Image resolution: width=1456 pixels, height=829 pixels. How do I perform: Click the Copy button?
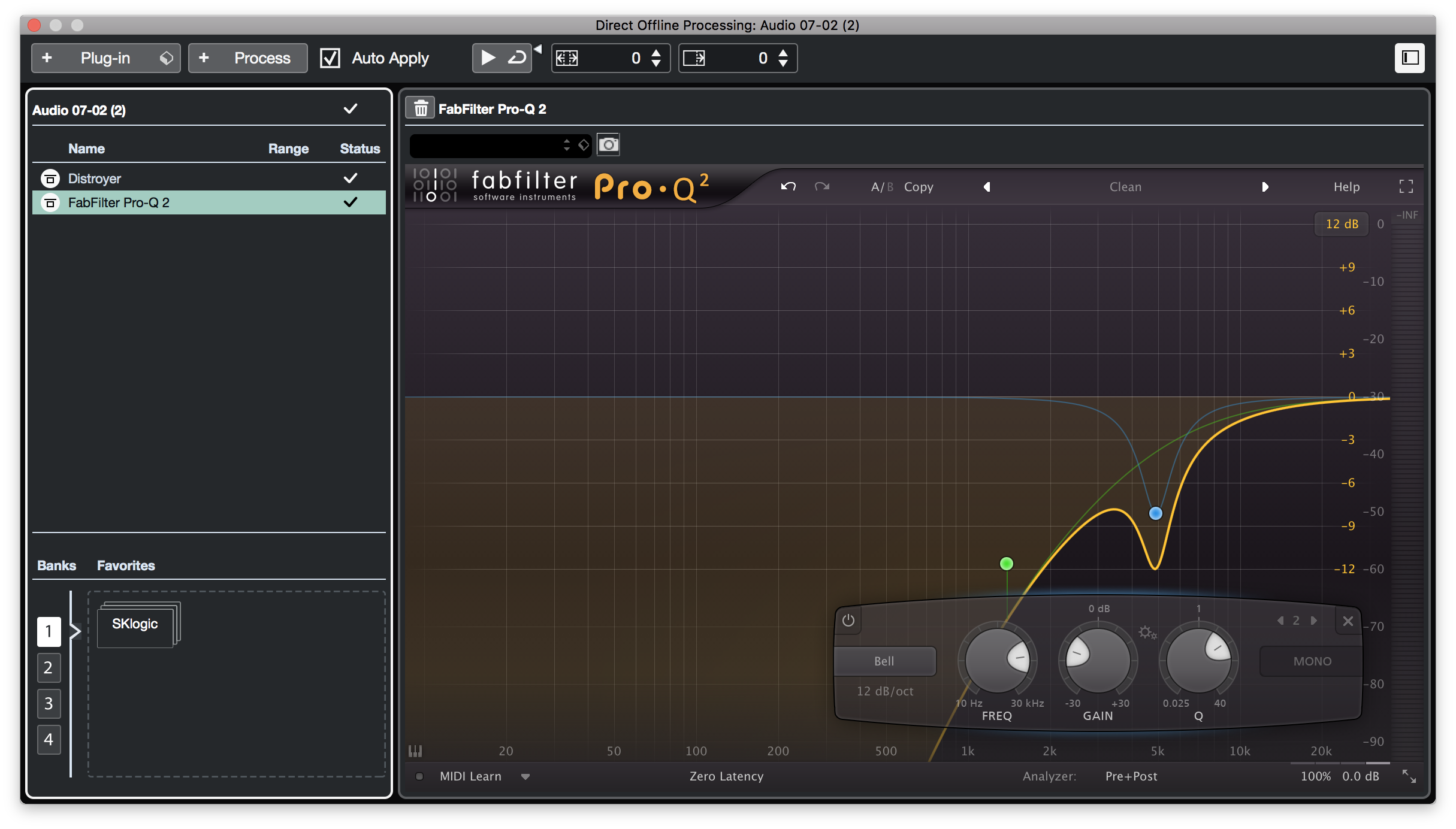coord(919,187)
